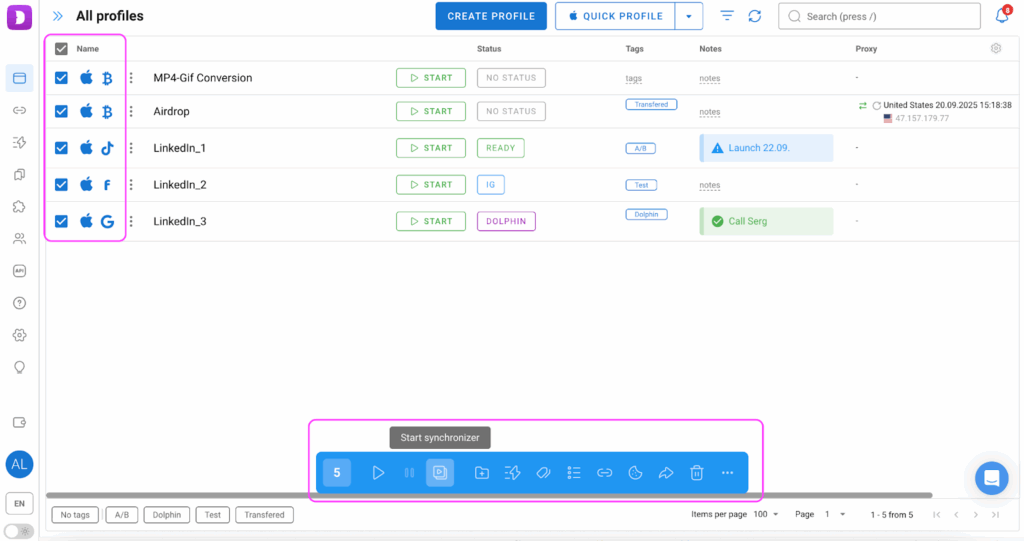The width and height of the screenshot is (1024, 541).
Task: Click the refresh icon beside the filter
Action: click(x=755, y=16)
